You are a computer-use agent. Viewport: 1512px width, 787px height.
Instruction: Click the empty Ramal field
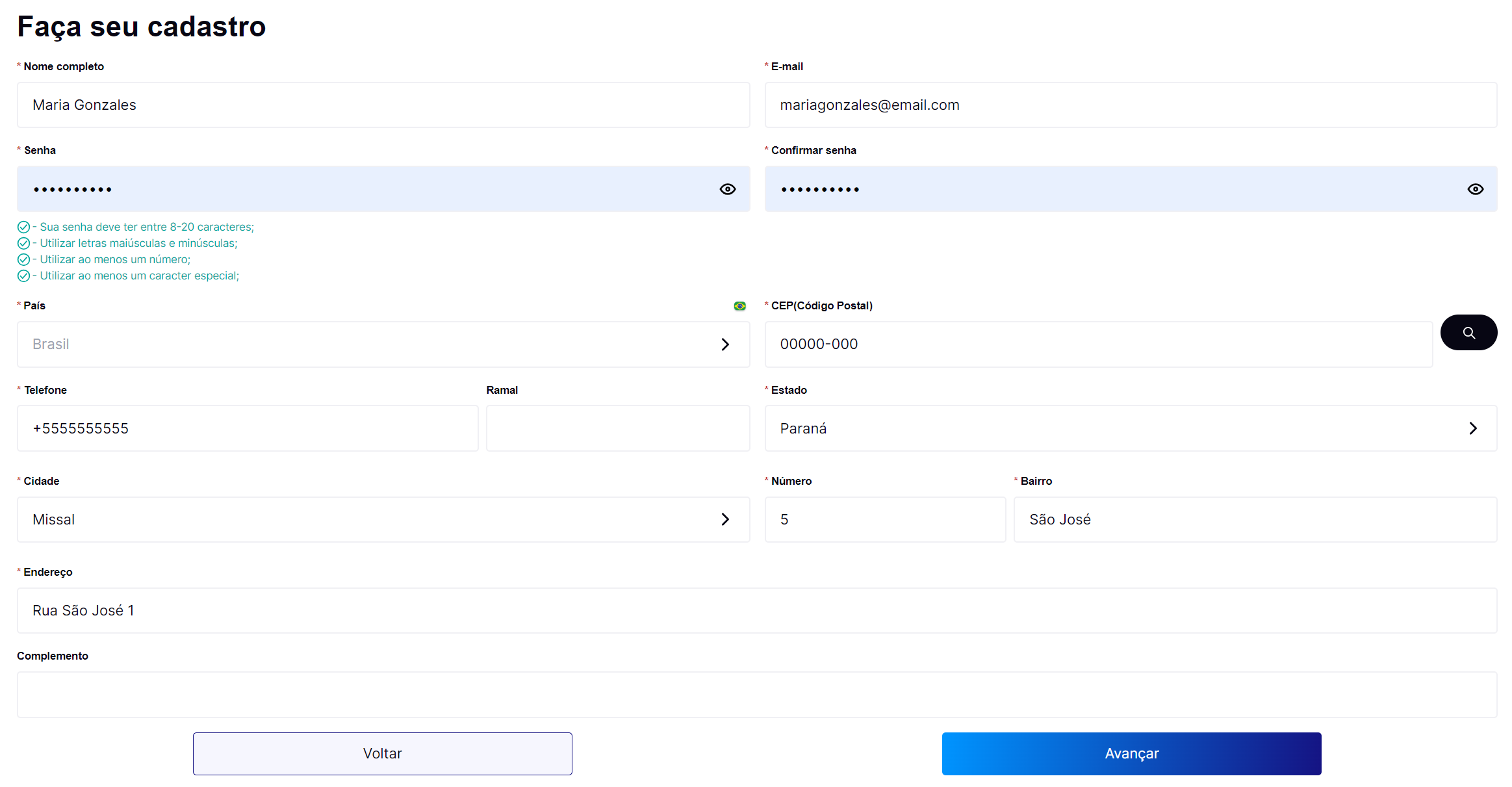(x=617, y=428)
